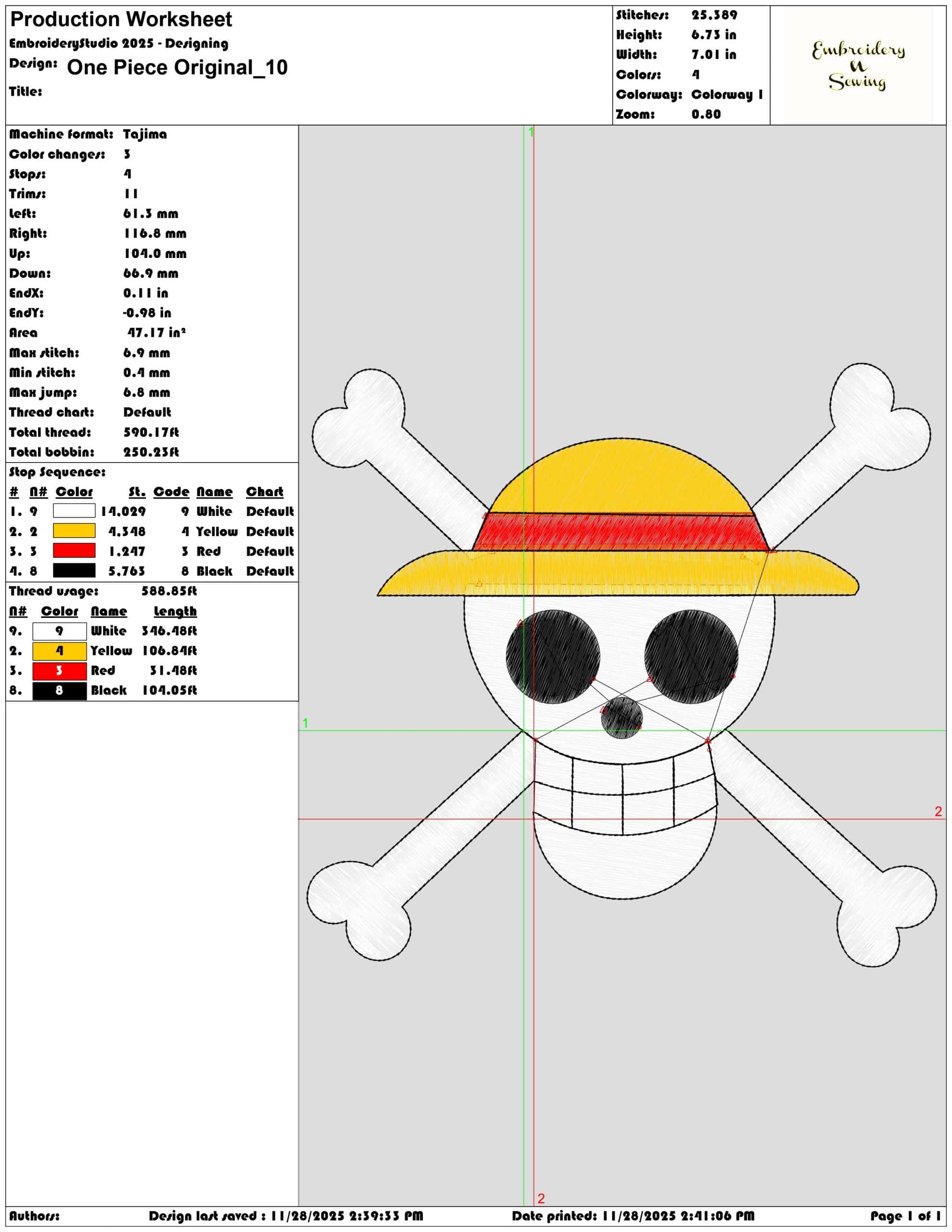This screenshot has height=1232, width=952.
Task: Click the Left value 61.3 mm
Action: coord(151,214)
